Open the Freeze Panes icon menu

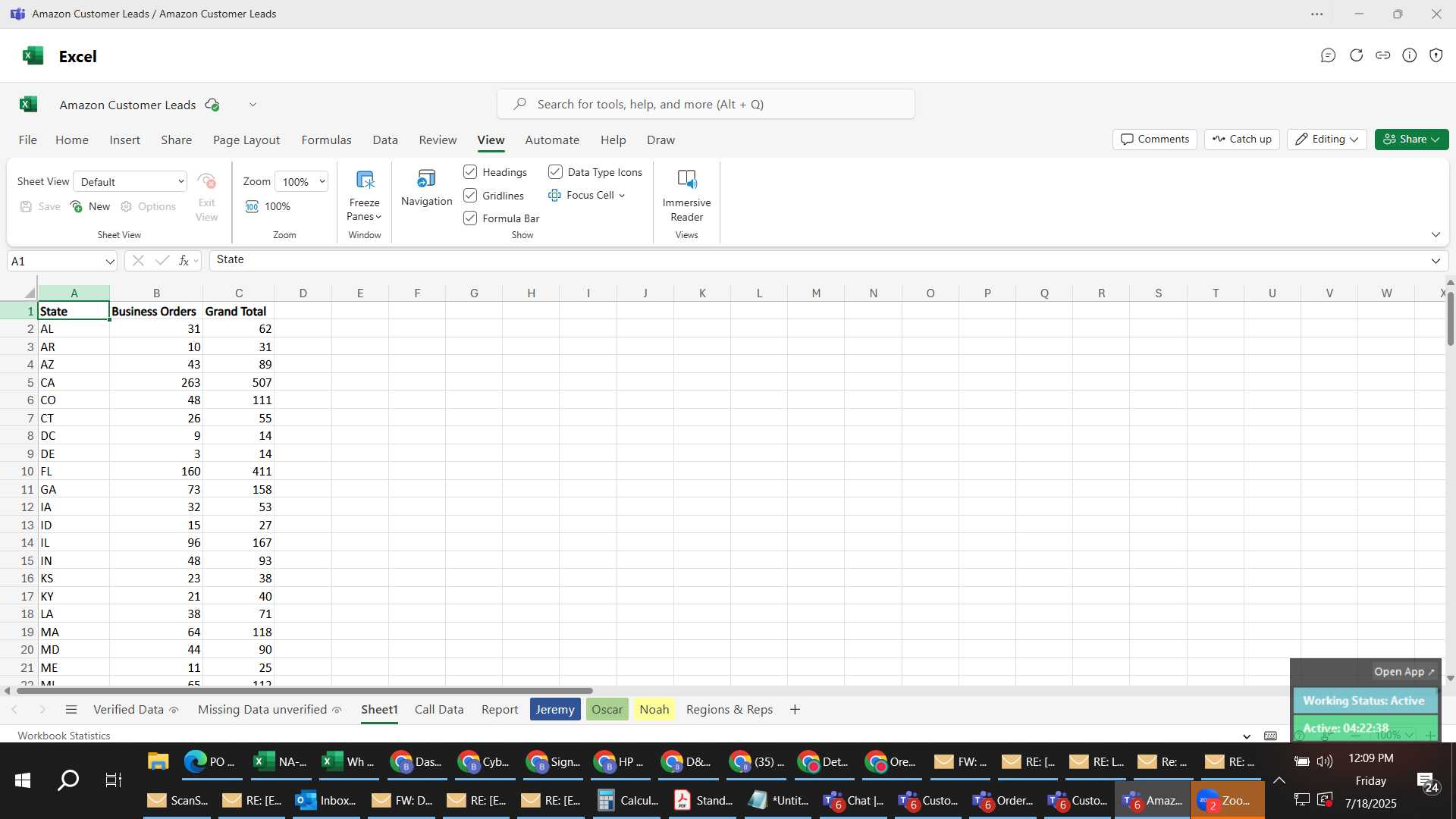pyautogui.click(x=364, y=194)
